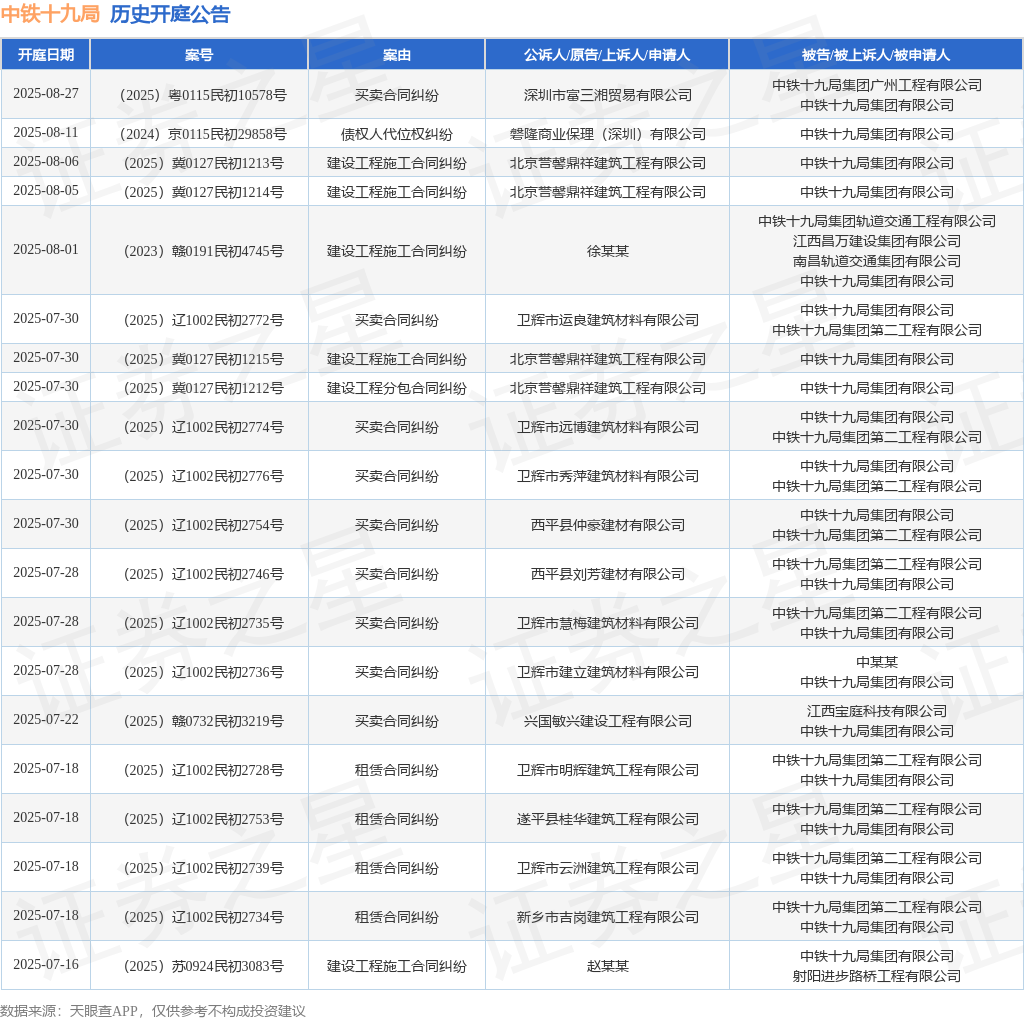Click defendant 南昌轨道交通集团有限公司
The image size is (1024, 1020).
pos(876,261)
